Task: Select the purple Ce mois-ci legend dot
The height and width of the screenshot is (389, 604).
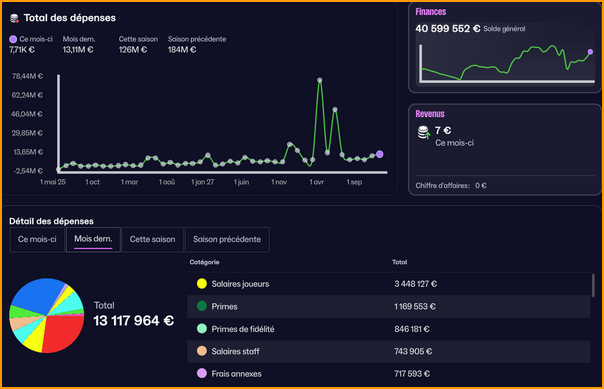Action: click(13, 39)
